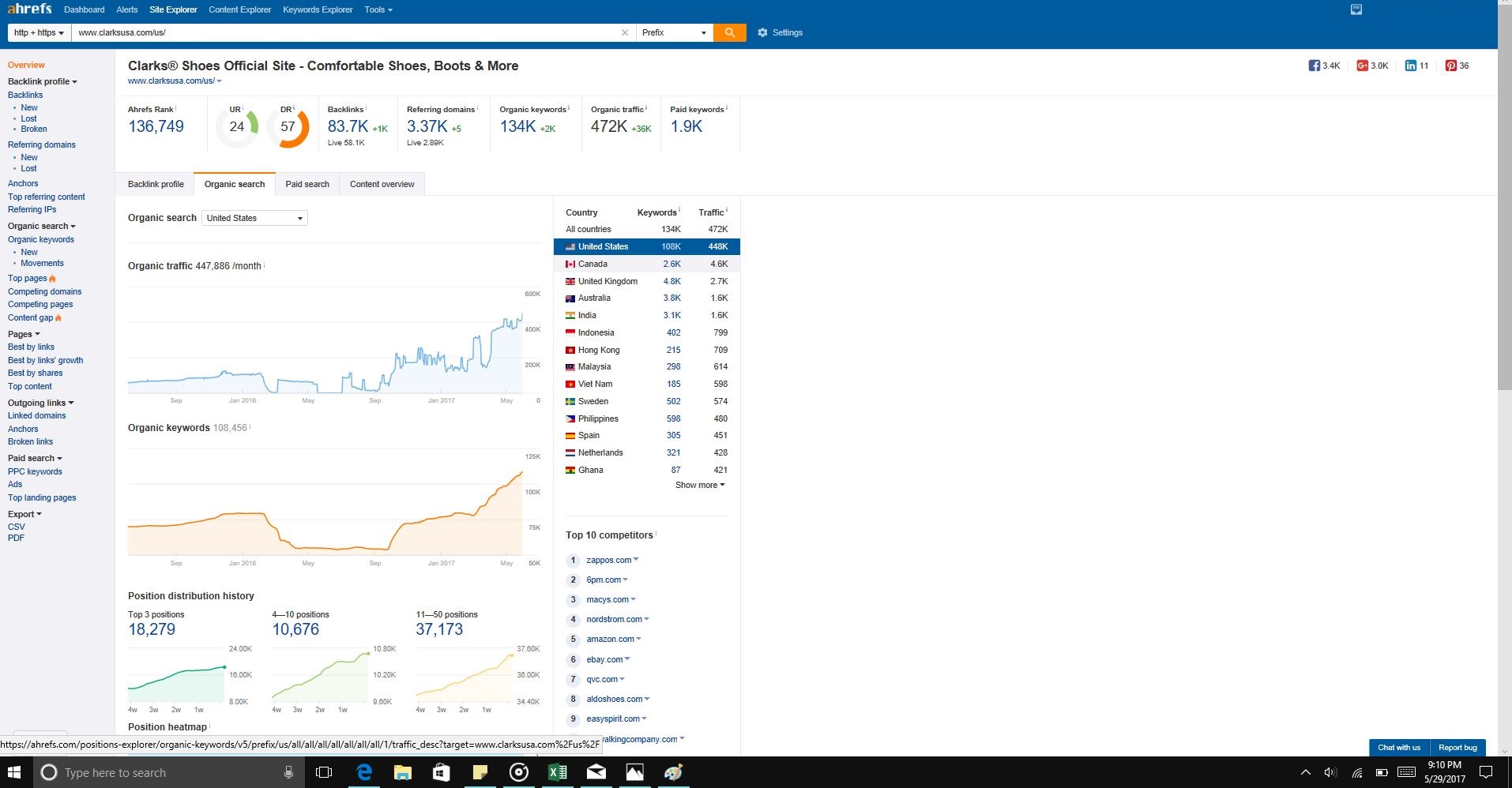Viewport: 1512px width, 788px height.
Task: Open Sticky Notes from taskbar
Action: point(480,772)
